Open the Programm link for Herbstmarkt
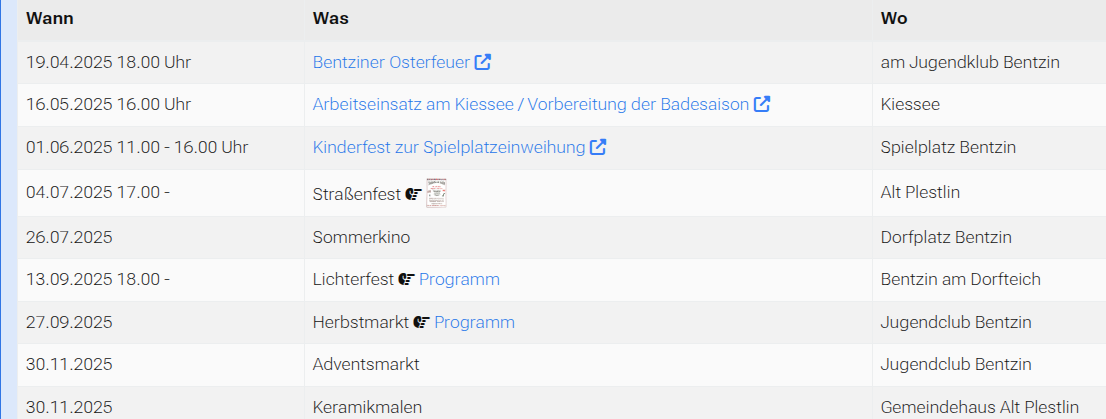 click(474, 322)
